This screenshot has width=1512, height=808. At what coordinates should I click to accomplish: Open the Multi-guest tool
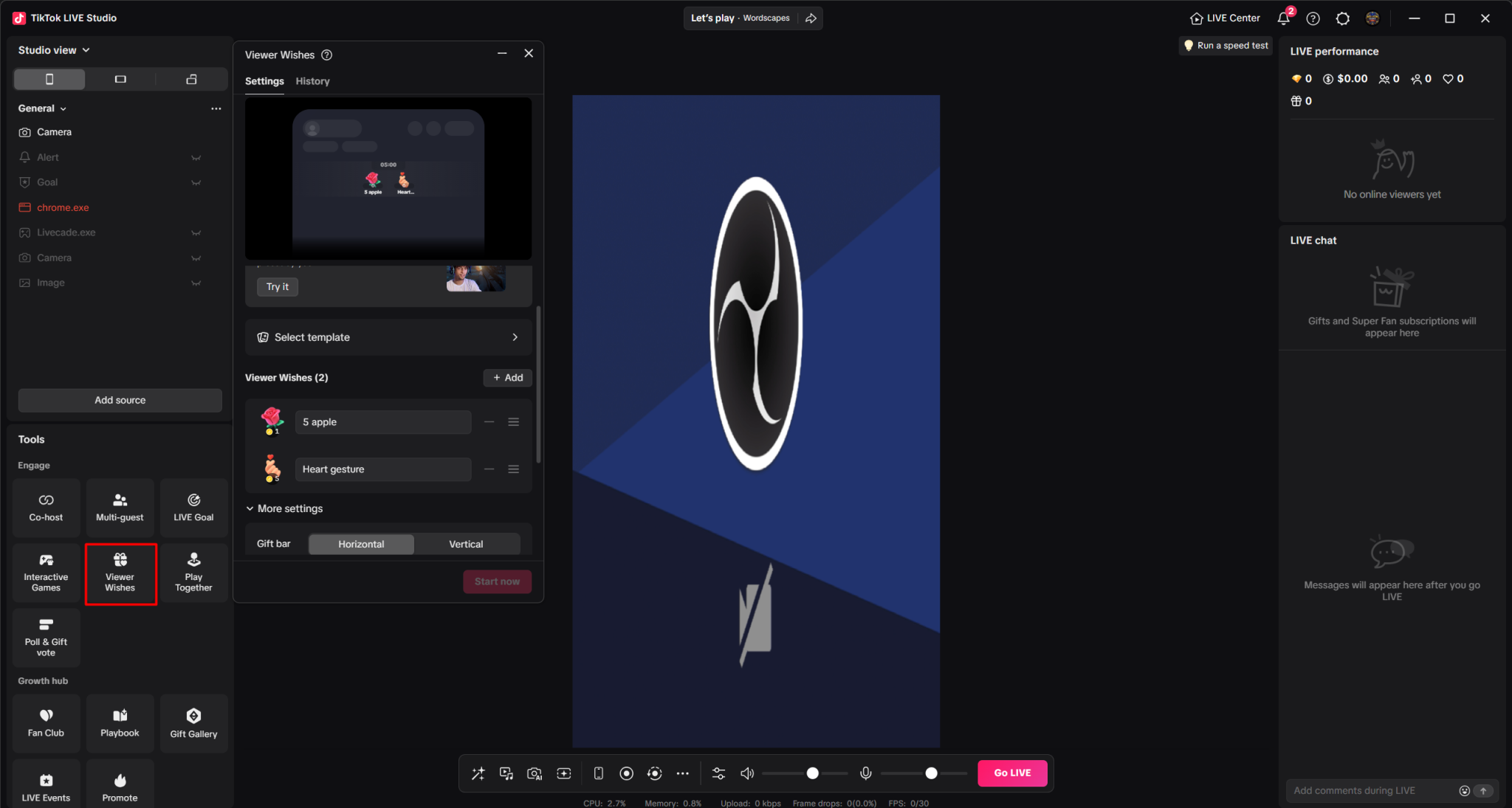click(x=120, y=508)
